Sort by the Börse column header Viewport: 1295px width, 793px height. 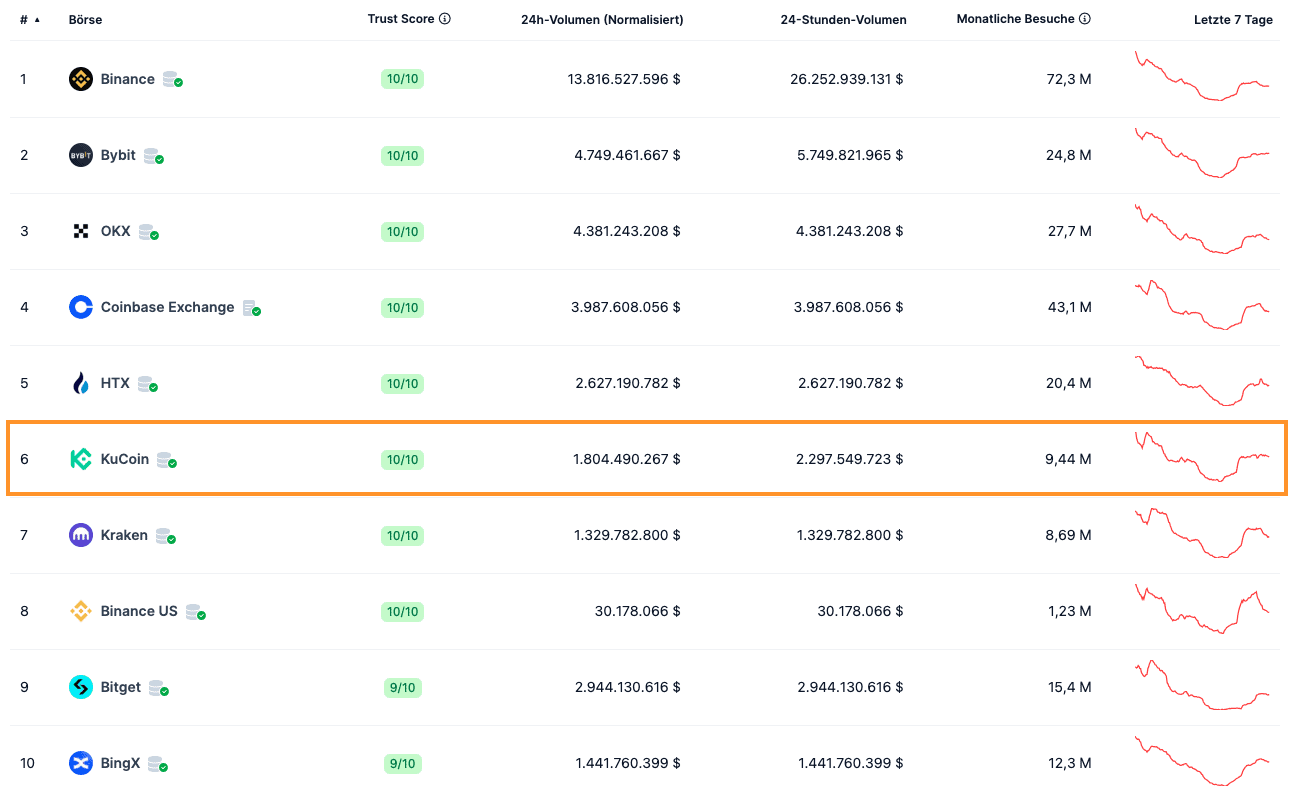point(86,20)
